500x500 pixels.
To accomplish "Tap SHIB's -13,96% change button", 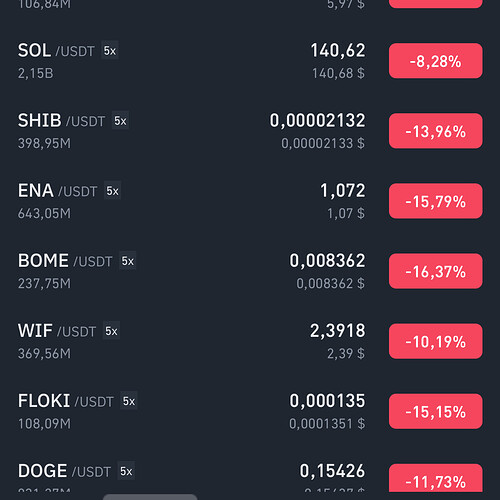I will [436, 131].
